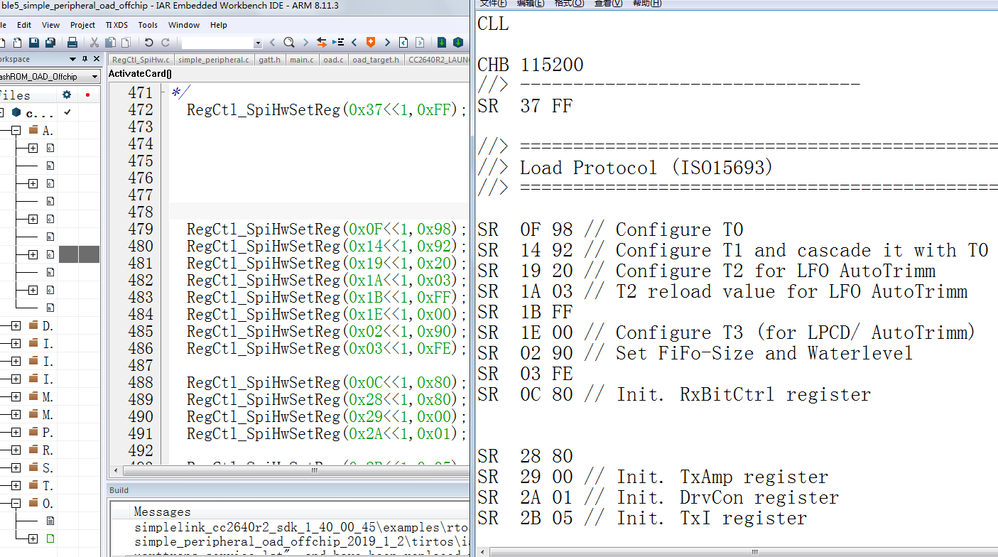Collapse the O. folder in workspace tree
Image resolution: width=998 pixels, height=557 pixels.
[x=16, y=504]
